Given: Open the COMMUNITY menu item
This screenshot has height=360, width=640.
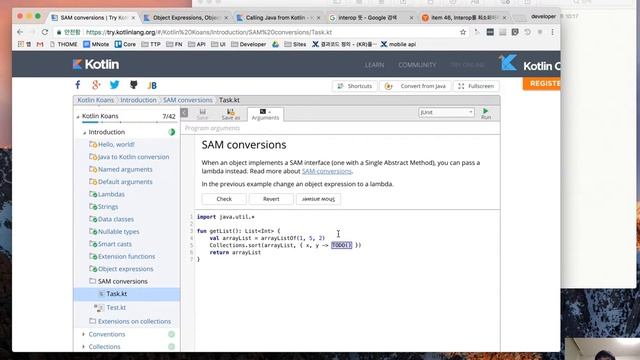Looking at the screenshot, I should pyautogui.click(x=417, y=65).
